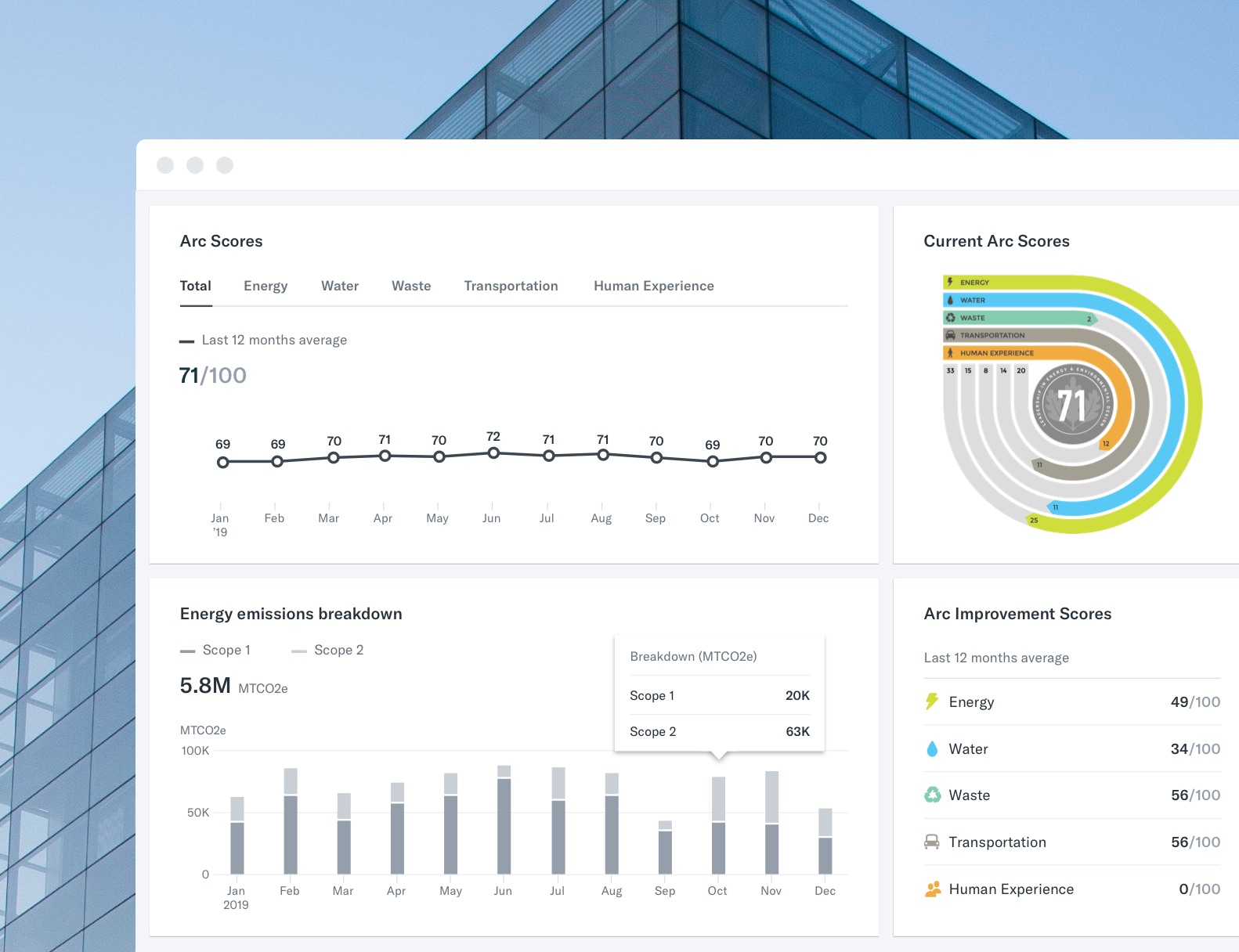1239x952 pixels.
Task: Switch to the Energy tab
Action: coord(265,286)
